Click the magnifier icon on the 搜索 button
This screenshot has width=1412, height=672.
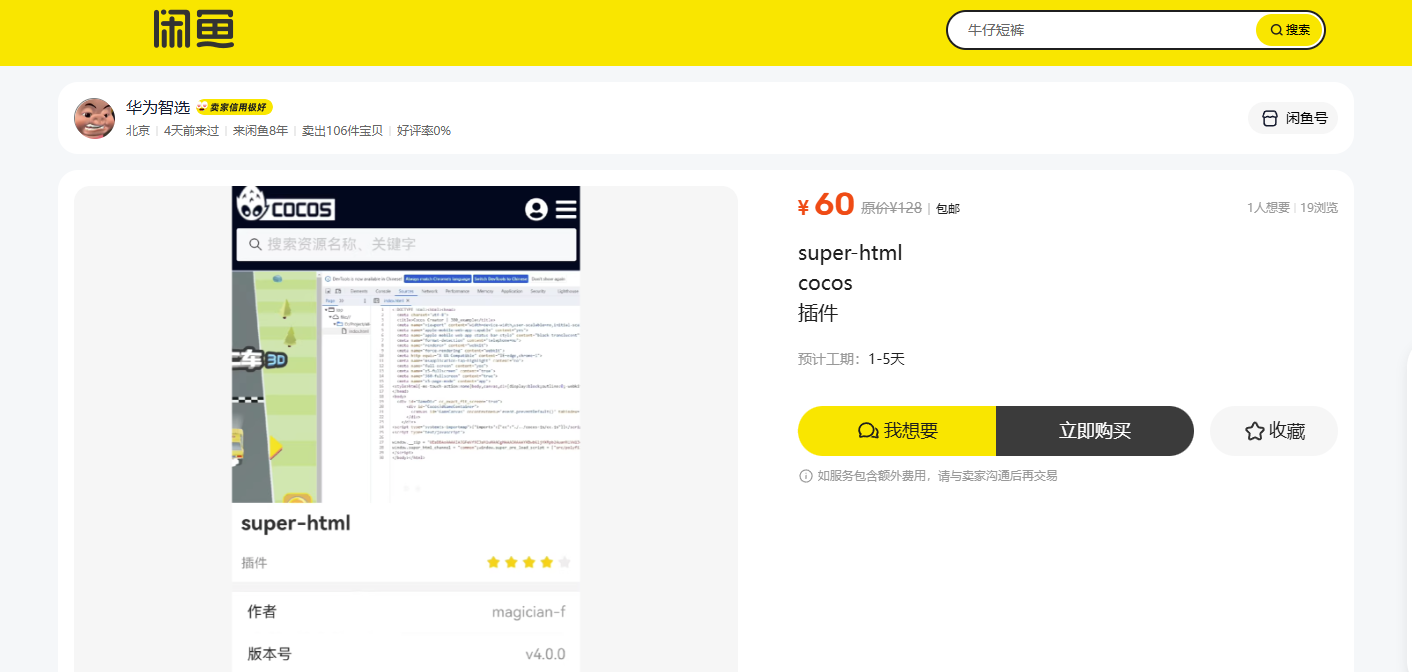[1276, 30]
